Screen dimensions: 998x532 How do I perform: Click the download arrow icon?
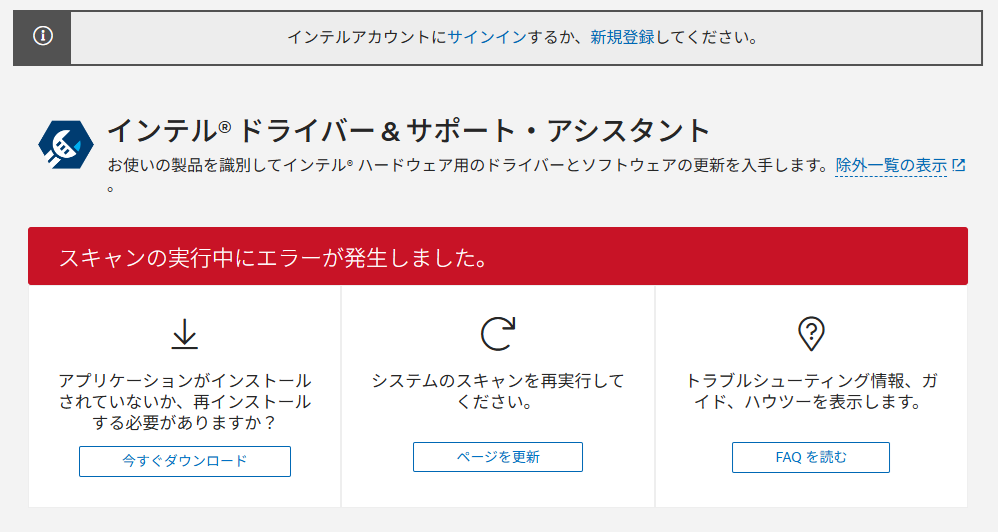[184, 334]
